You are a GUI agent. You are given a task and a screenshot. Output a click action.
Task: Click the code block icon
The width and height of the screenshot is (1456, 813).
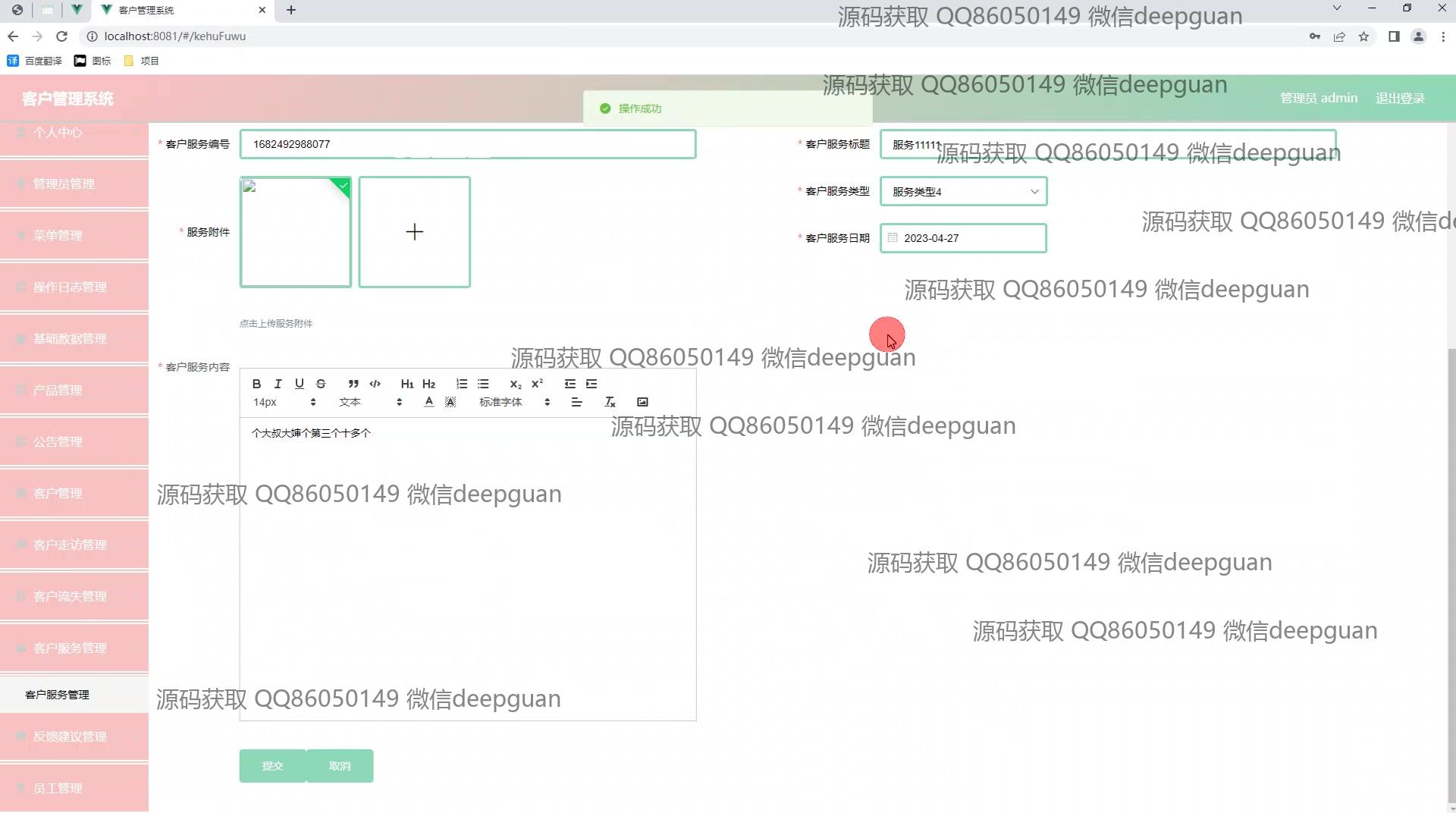pyautogui.click(x=375, y=384)
